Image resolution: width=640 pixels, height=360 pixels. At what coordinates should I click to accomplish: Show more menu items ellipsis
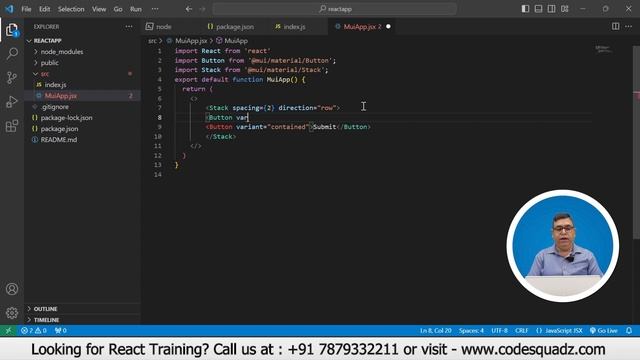(155, 9)
